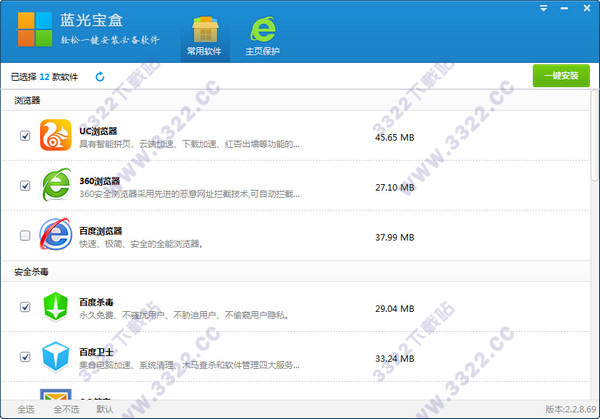Click the 百度卫士 blue cube icon

[x=56, y=356]
